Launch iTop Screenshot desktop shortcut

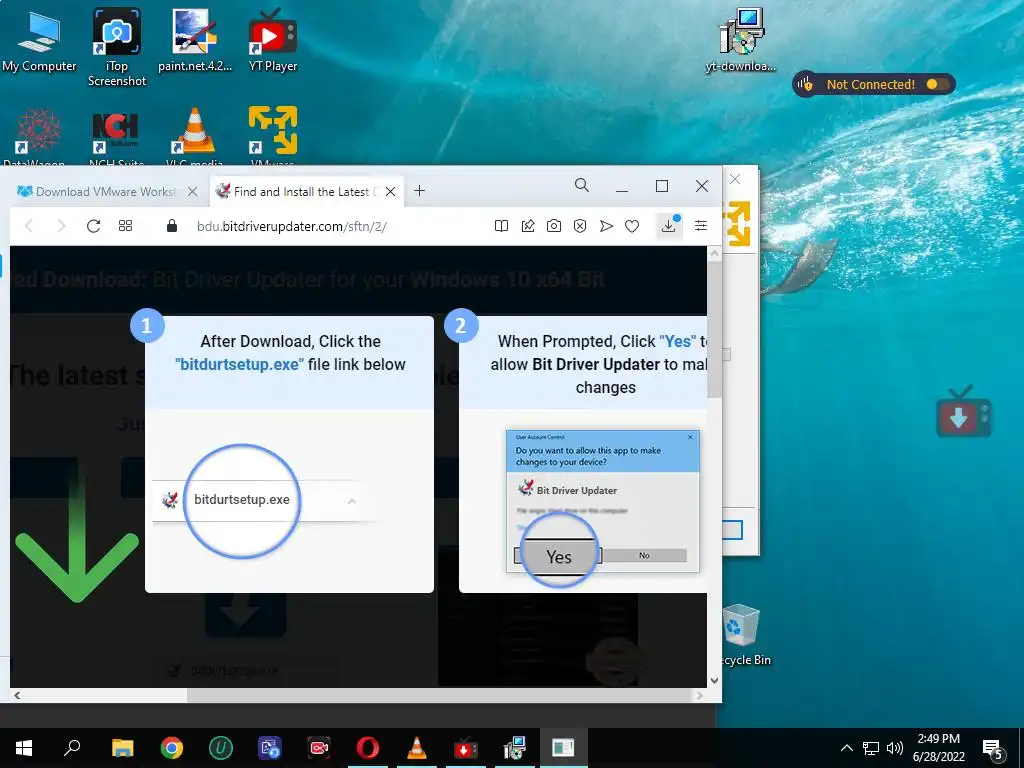[116, 47]
